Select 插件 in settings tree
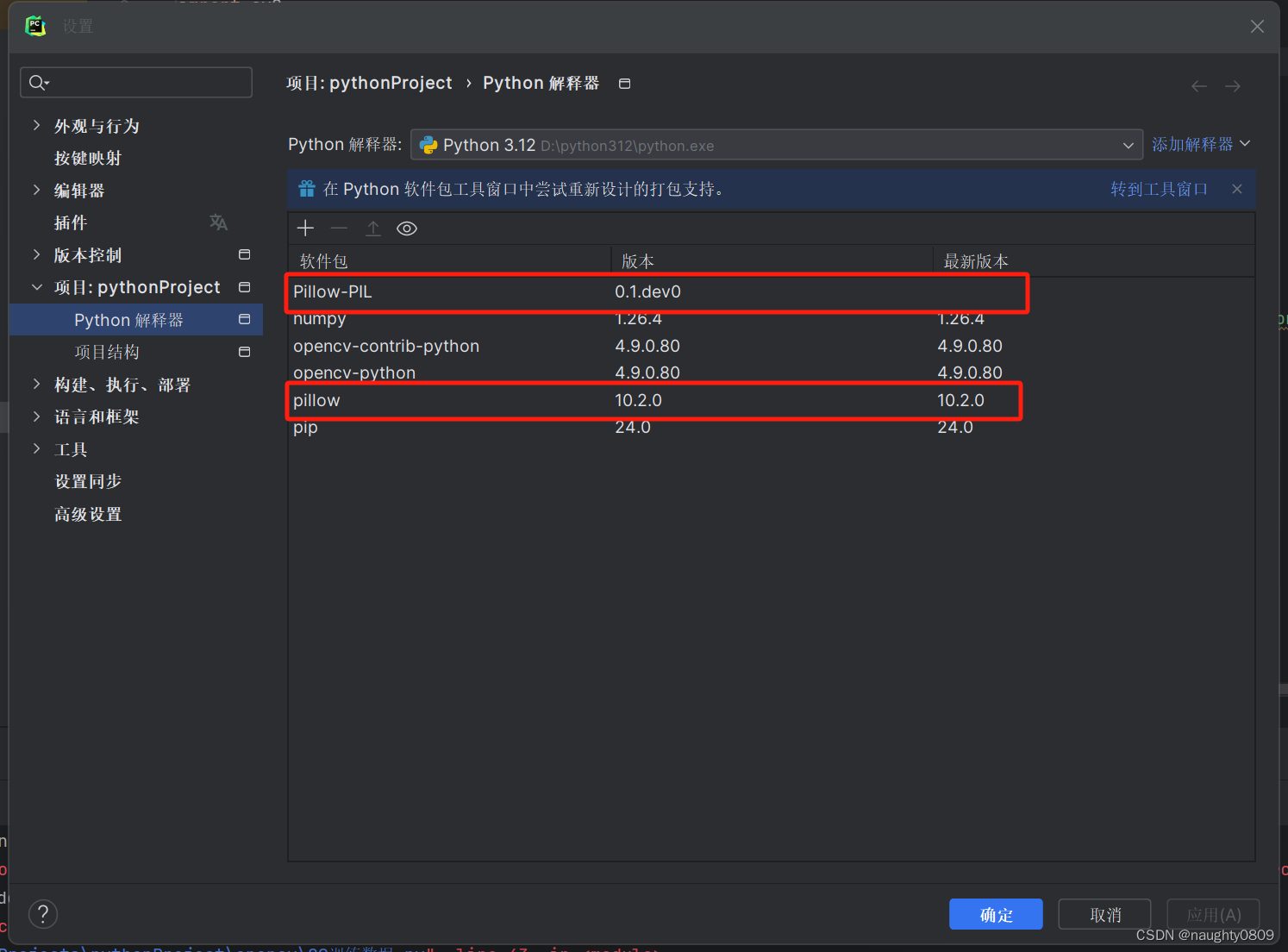This screenshot has height=952, width=1288. (71, 223)
